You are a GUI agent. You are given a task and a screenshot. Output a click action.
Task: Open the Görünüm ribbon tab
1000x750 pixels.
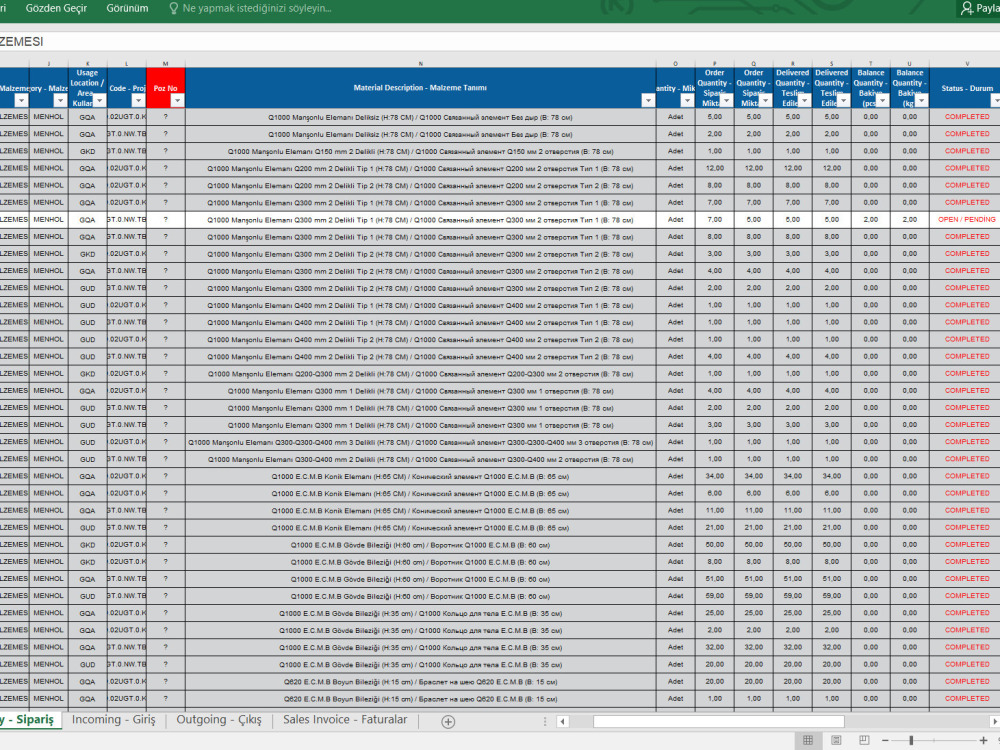128,8
